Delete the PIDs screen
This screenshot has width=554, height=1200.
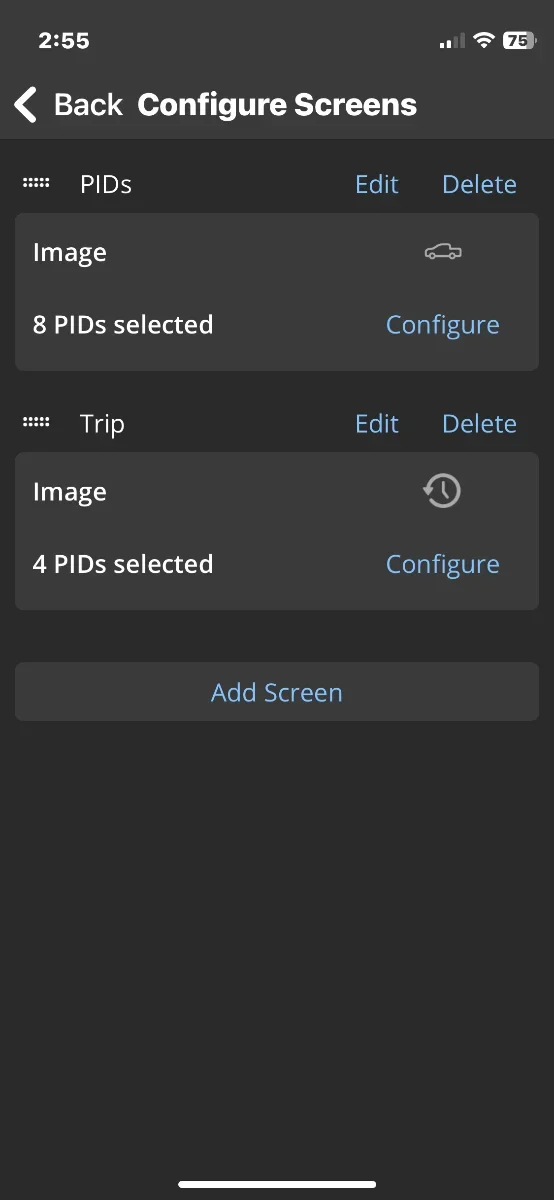point(480,184)
